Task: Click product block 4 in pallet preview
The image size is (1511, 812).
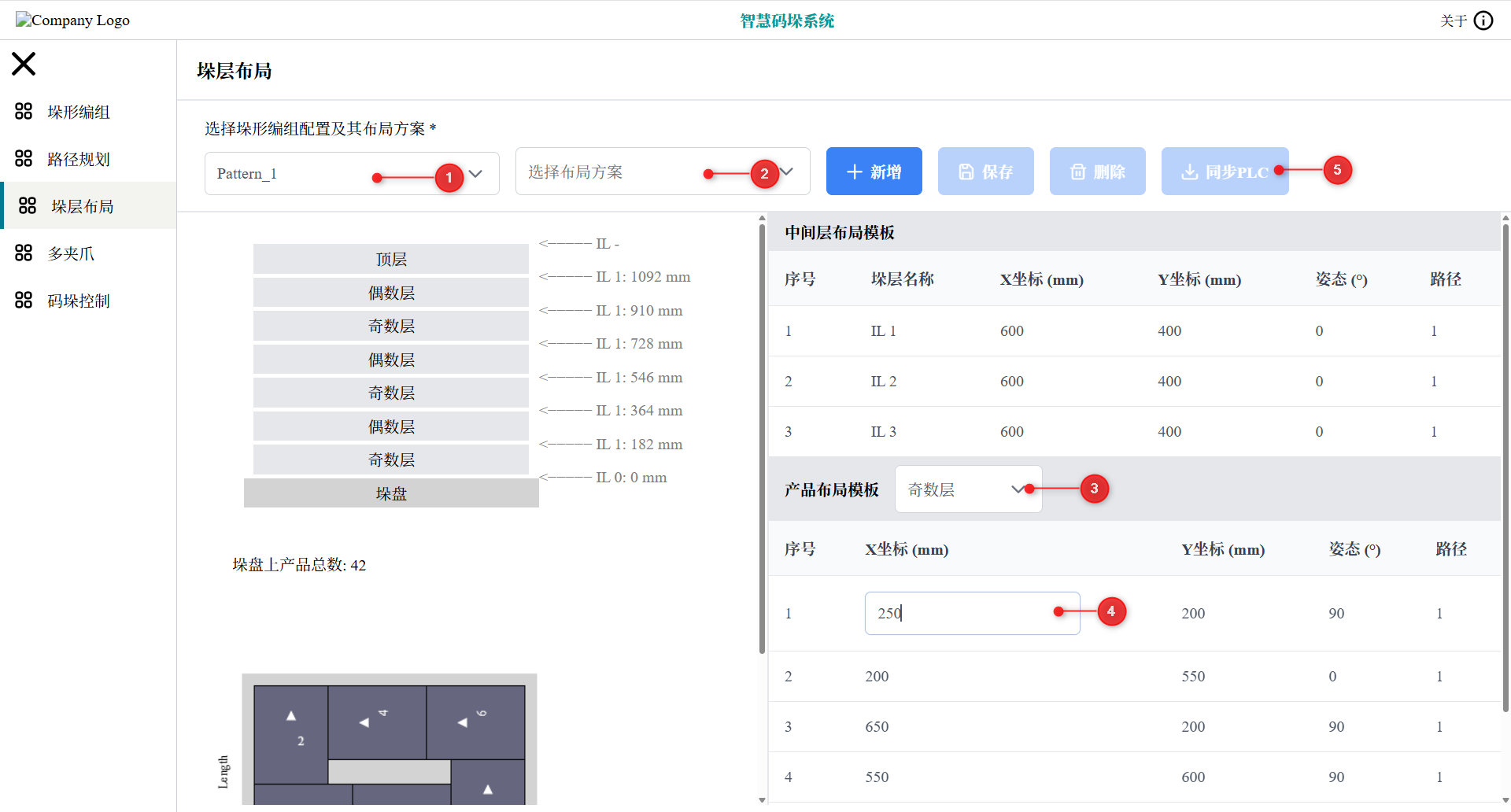Action: pyautogui.click(x=377, y=722)
